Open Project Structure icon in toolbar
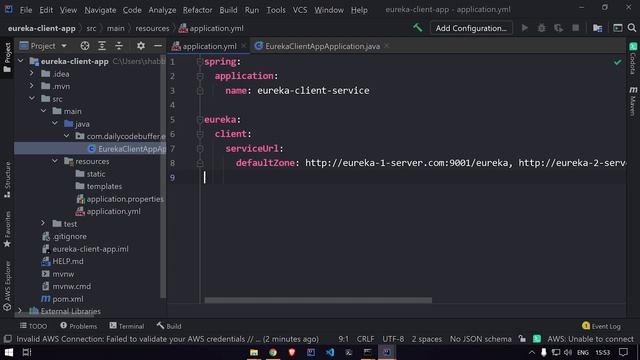The image size is (640, 360). tap(598, 28)
